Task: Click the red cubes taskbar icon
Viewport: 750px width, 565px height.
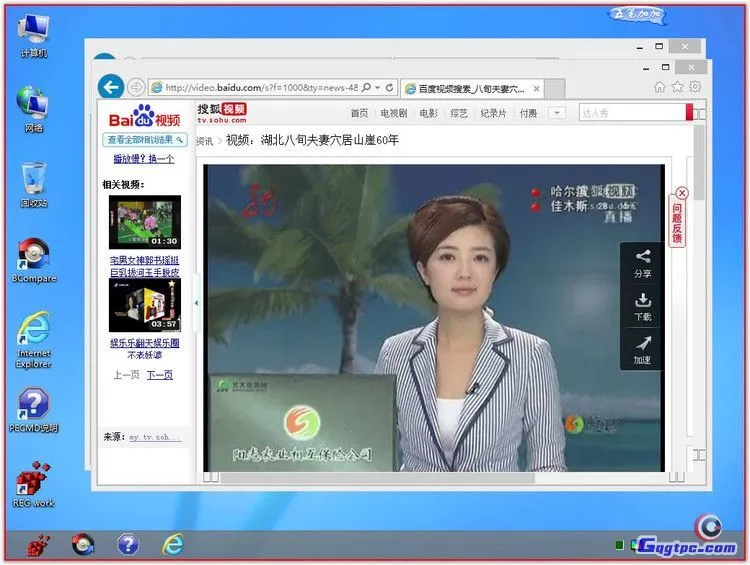Action: pos(39,545)
